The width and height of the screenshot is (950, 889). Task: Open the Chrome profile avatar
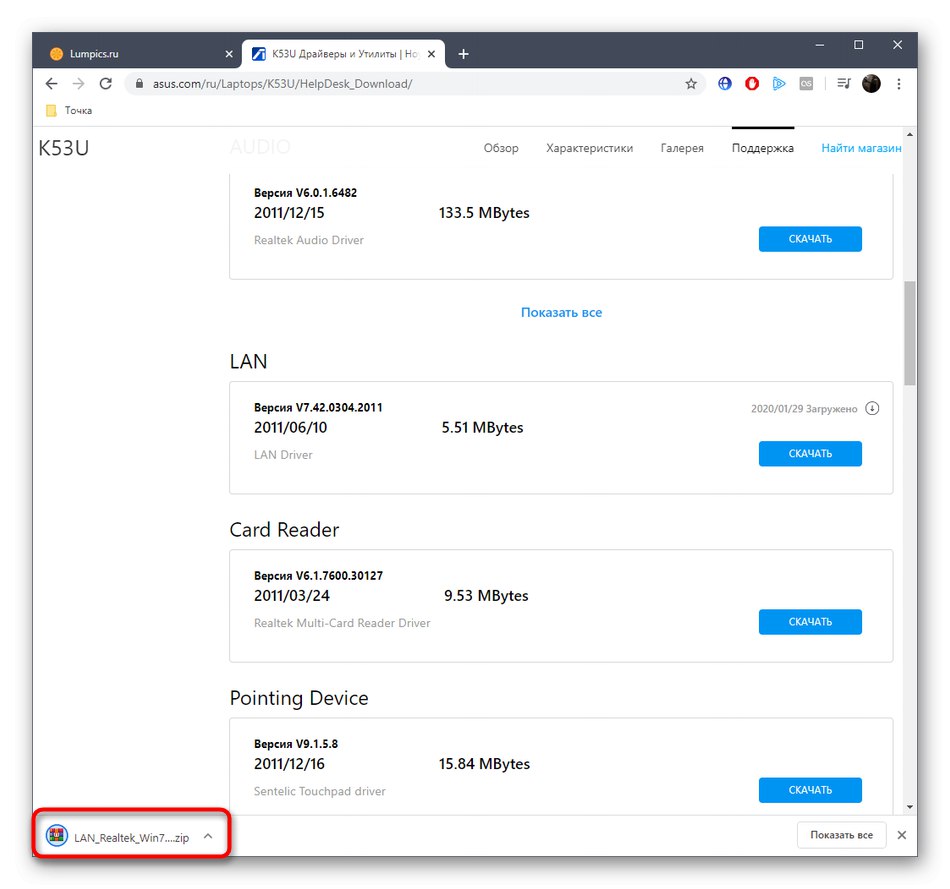(871, 83)
